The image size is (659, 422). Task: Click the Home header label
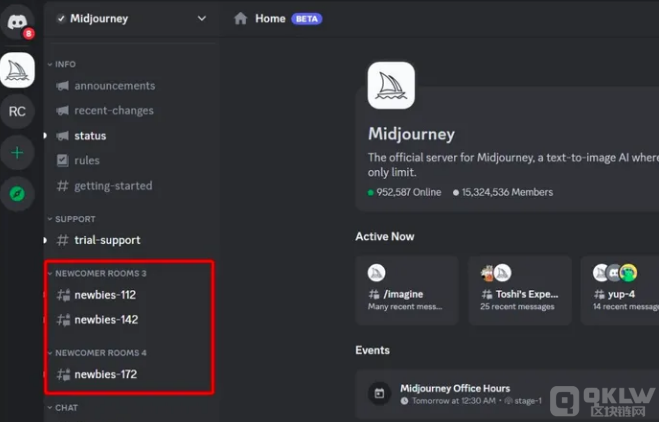tap(270, 19)
